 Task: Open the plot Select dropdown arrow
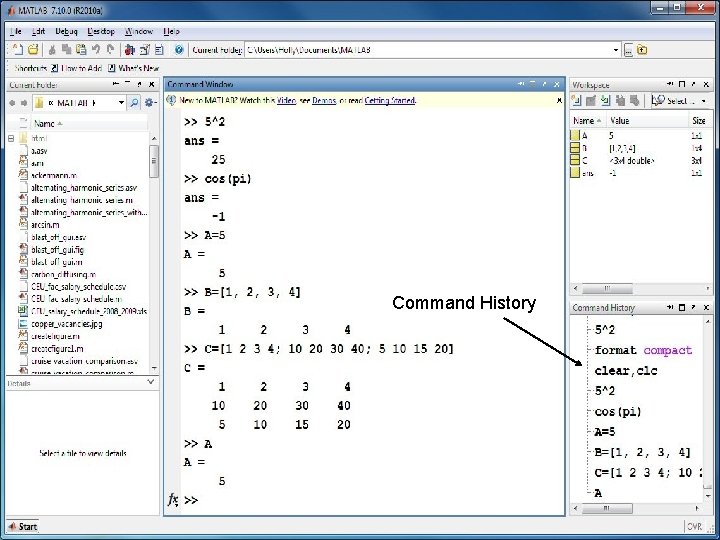(x=703, y=101)
